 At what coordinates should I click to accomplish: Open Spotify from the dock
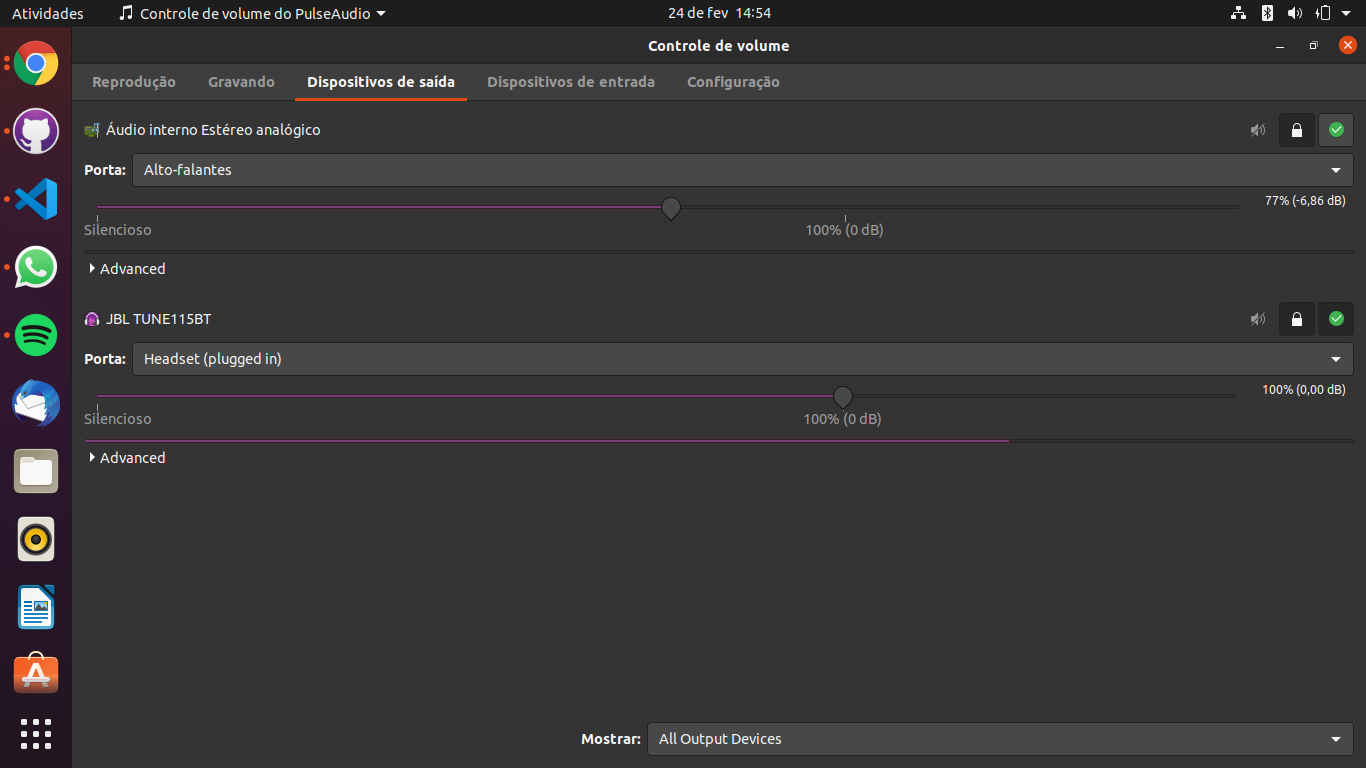coord(36,335)
